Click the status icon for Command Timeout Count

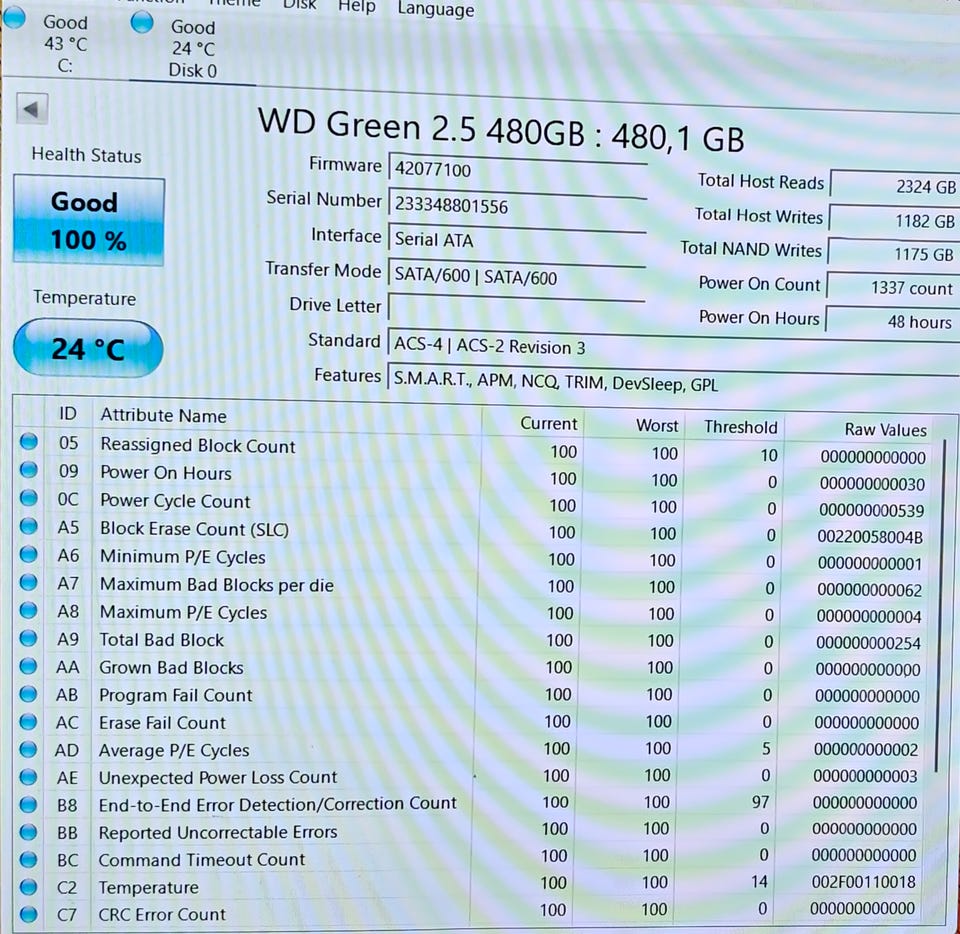point(29,859)
